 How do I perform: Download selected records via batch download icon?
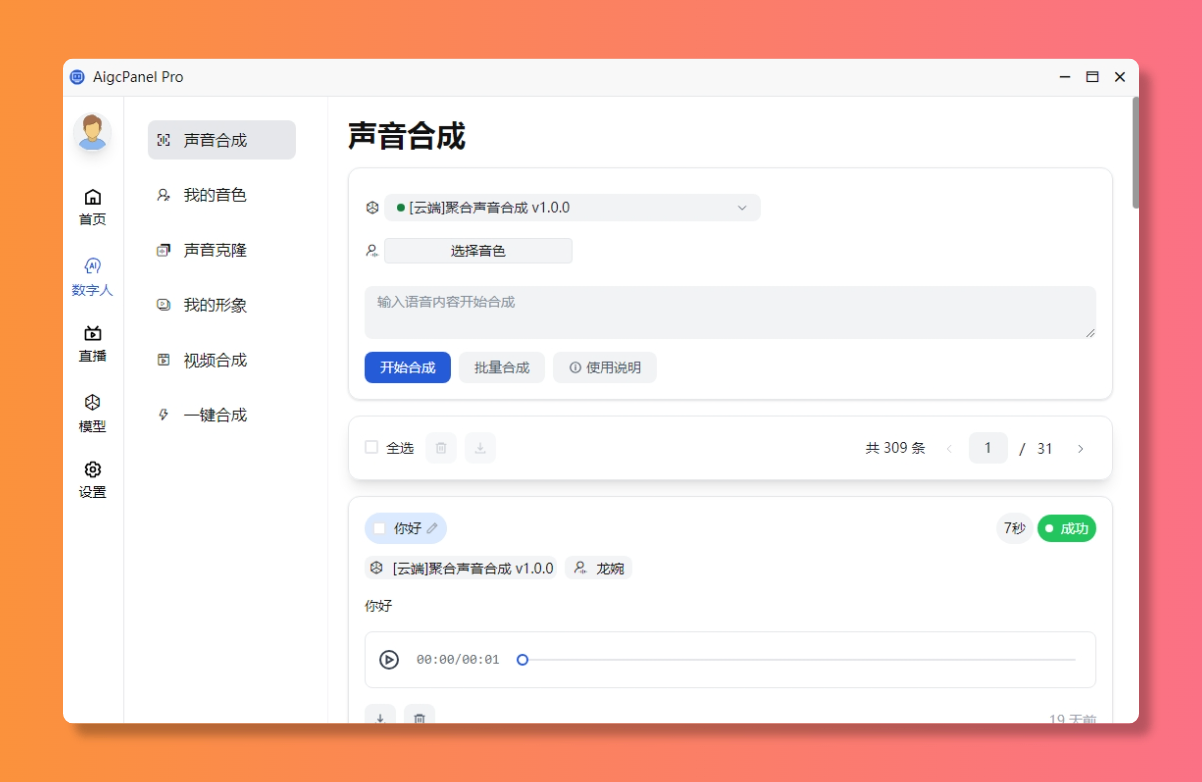[x=480, y=448]
